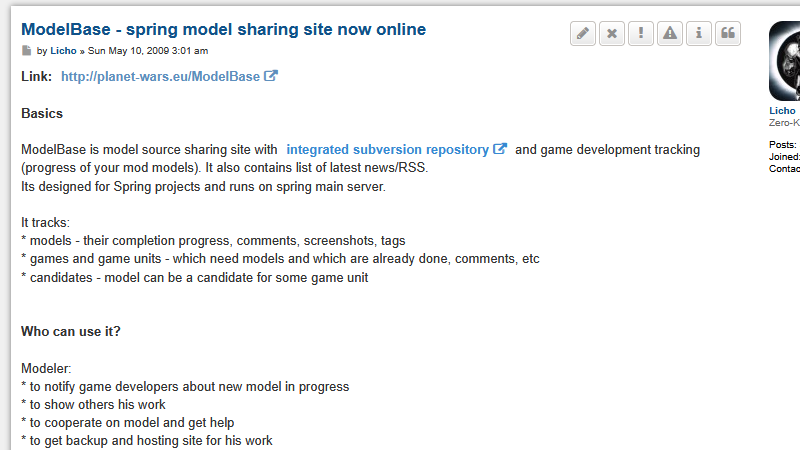Click the Zero-K rank text under Licho
Viewport: 800px width, 450px height.
point(784,123)
